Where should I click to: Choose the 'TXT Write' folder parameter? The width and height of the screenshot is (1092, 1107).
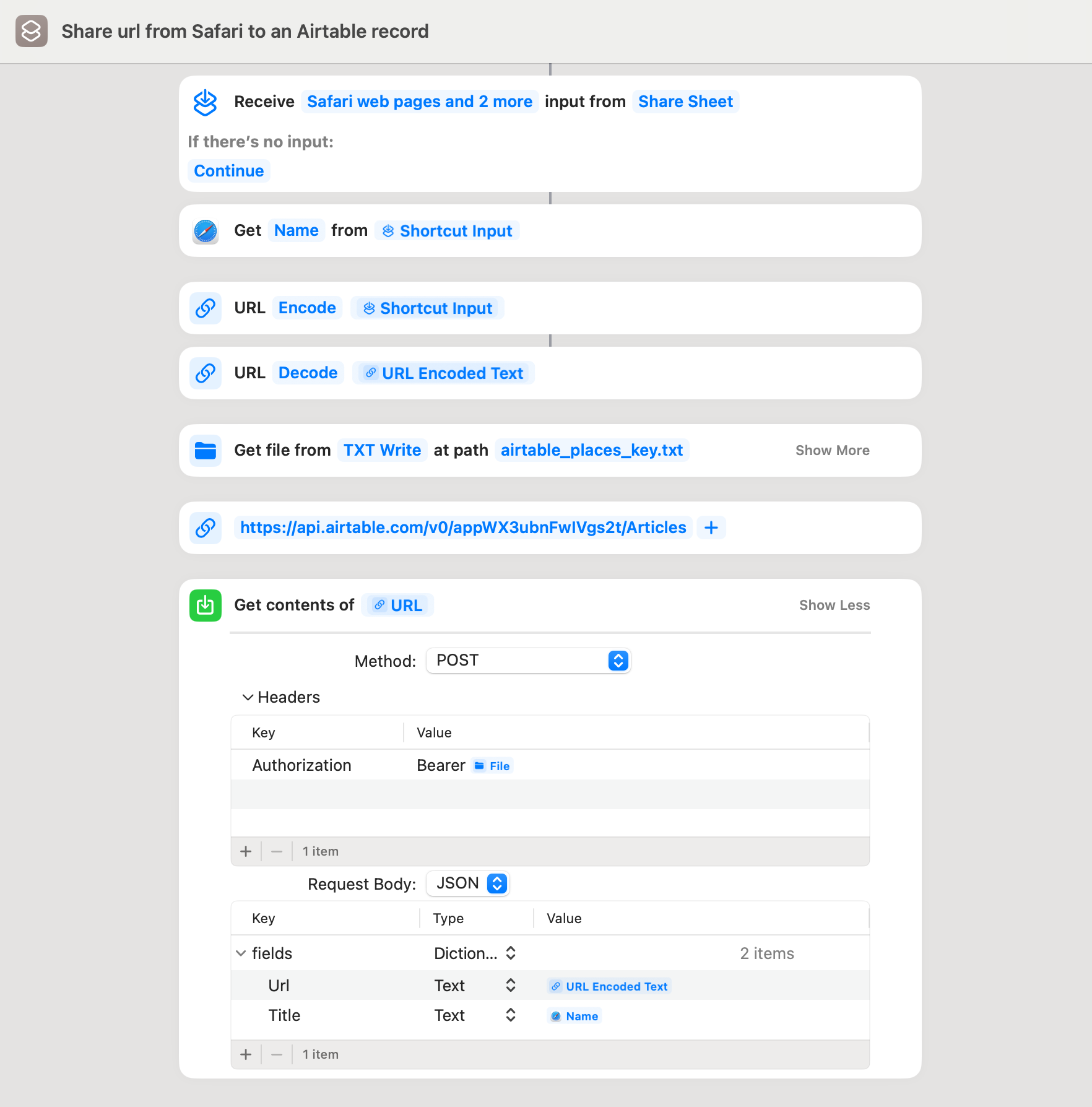(383, 450)
